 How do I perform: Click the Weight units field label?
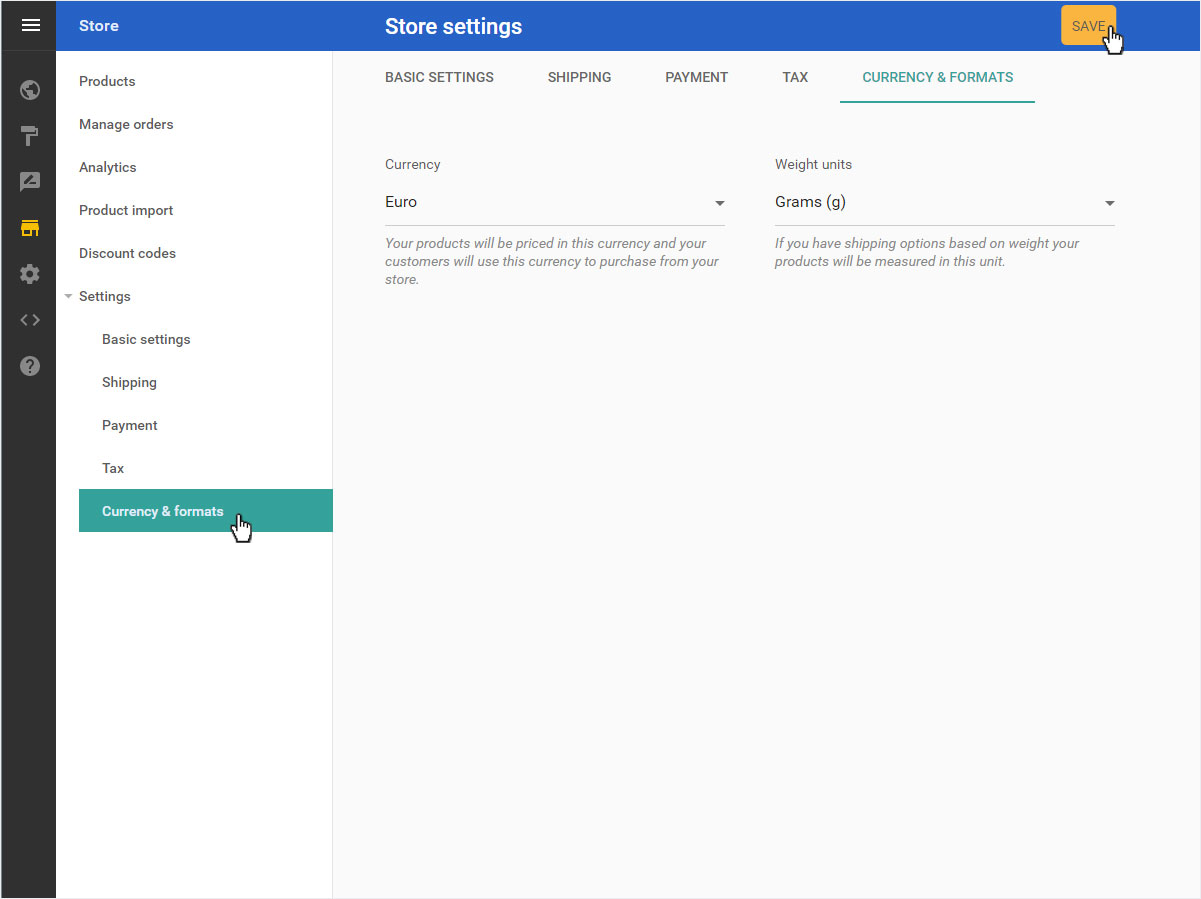click(x=813, y=164)
